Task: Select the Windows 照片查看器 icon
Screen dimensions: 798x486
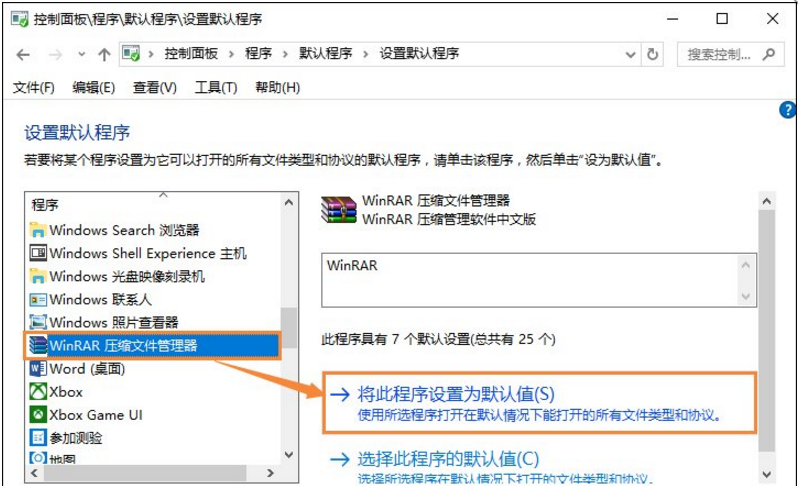Action: tap(38, 322)
